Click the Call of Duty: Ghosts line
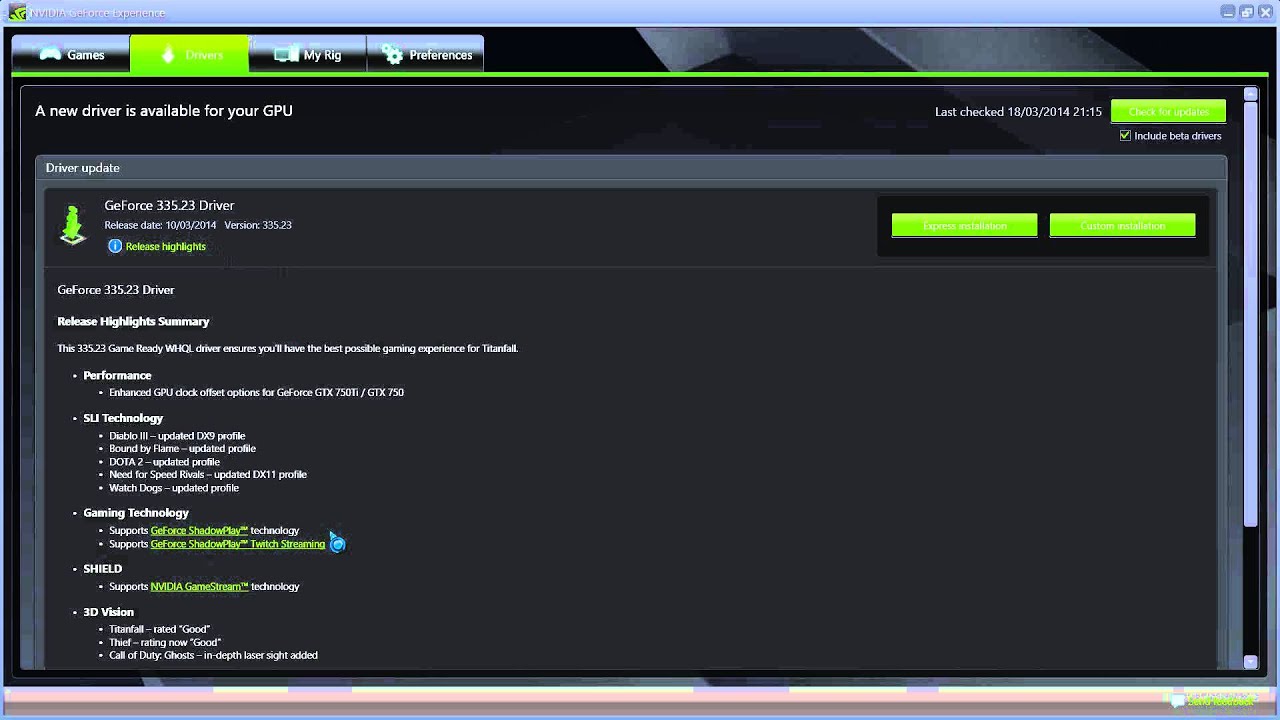The image size is (1280, 720). pyautogui.click(x=213, y=655)
